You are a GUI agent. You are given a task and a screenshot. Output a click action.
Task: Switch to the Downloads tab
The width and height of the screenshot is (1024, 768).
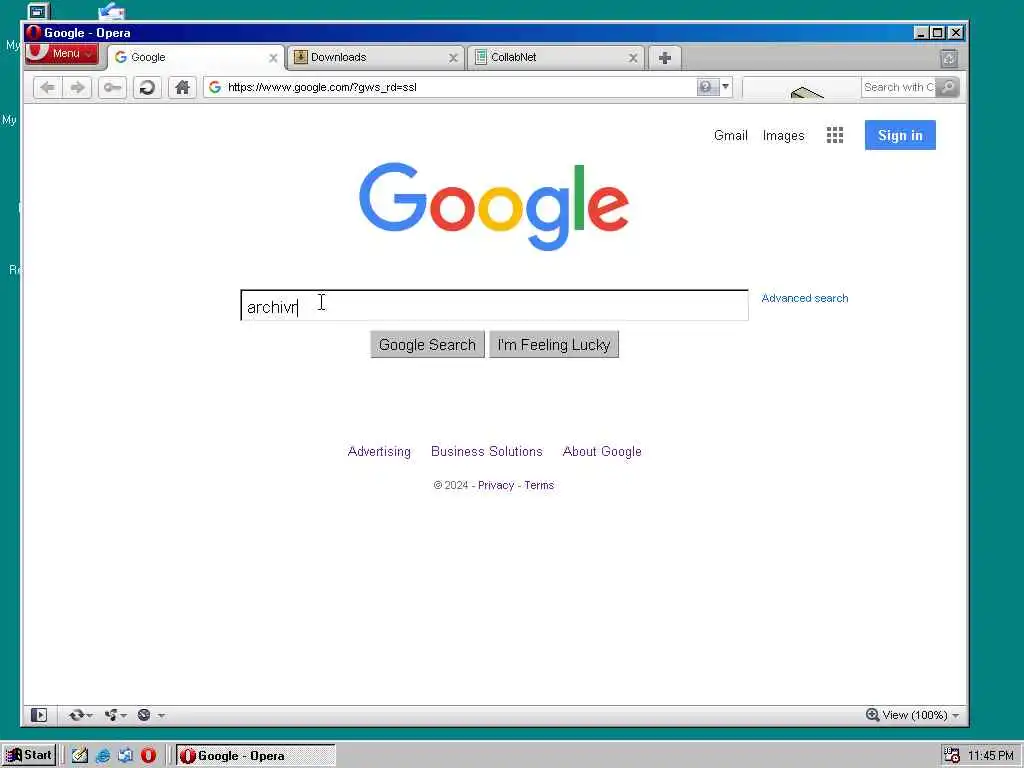pyautogui.click(x=376, y=57)
